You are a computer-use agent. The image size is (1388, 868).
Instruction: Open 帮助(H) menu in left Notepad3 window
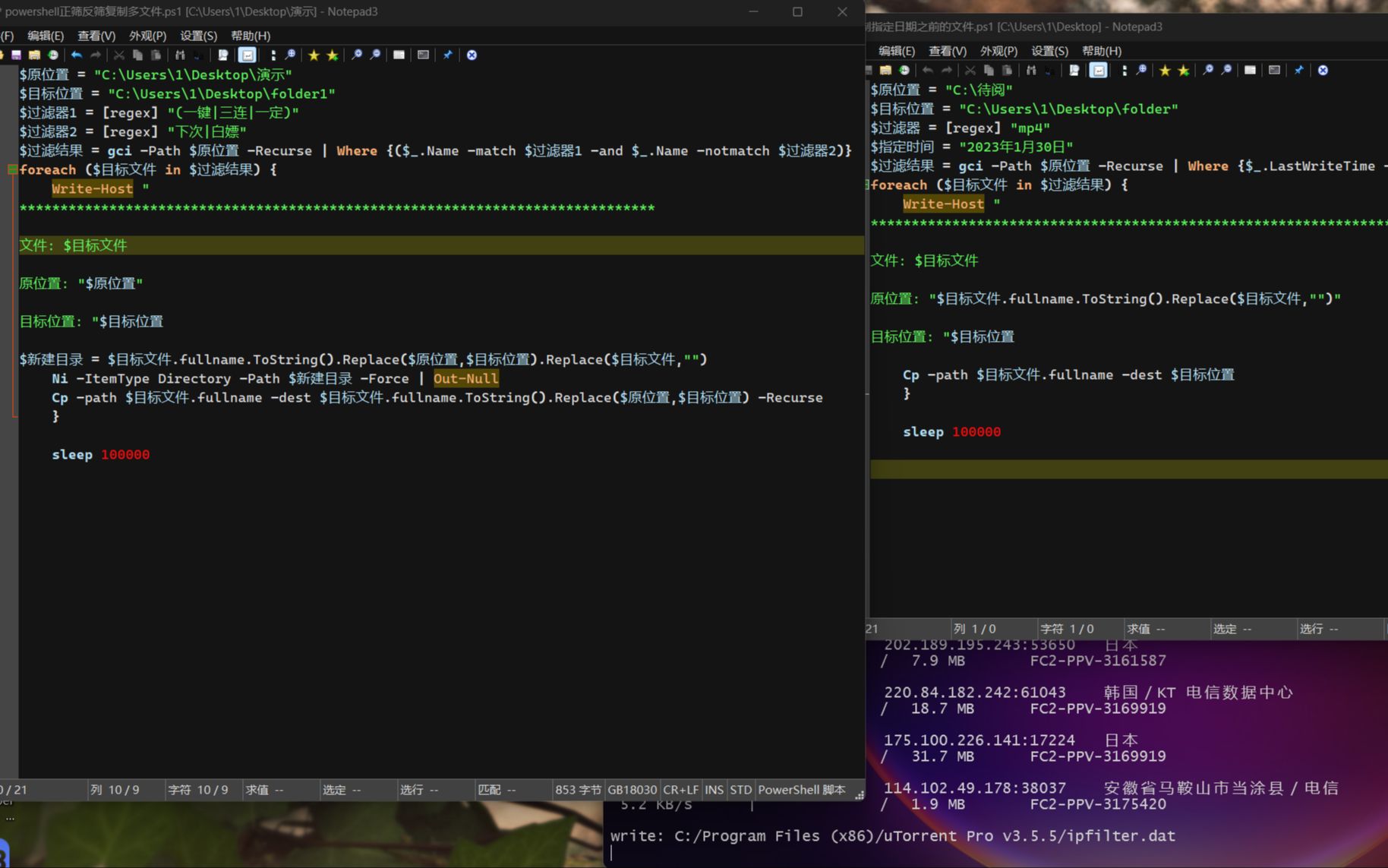[x=251, y=36]
